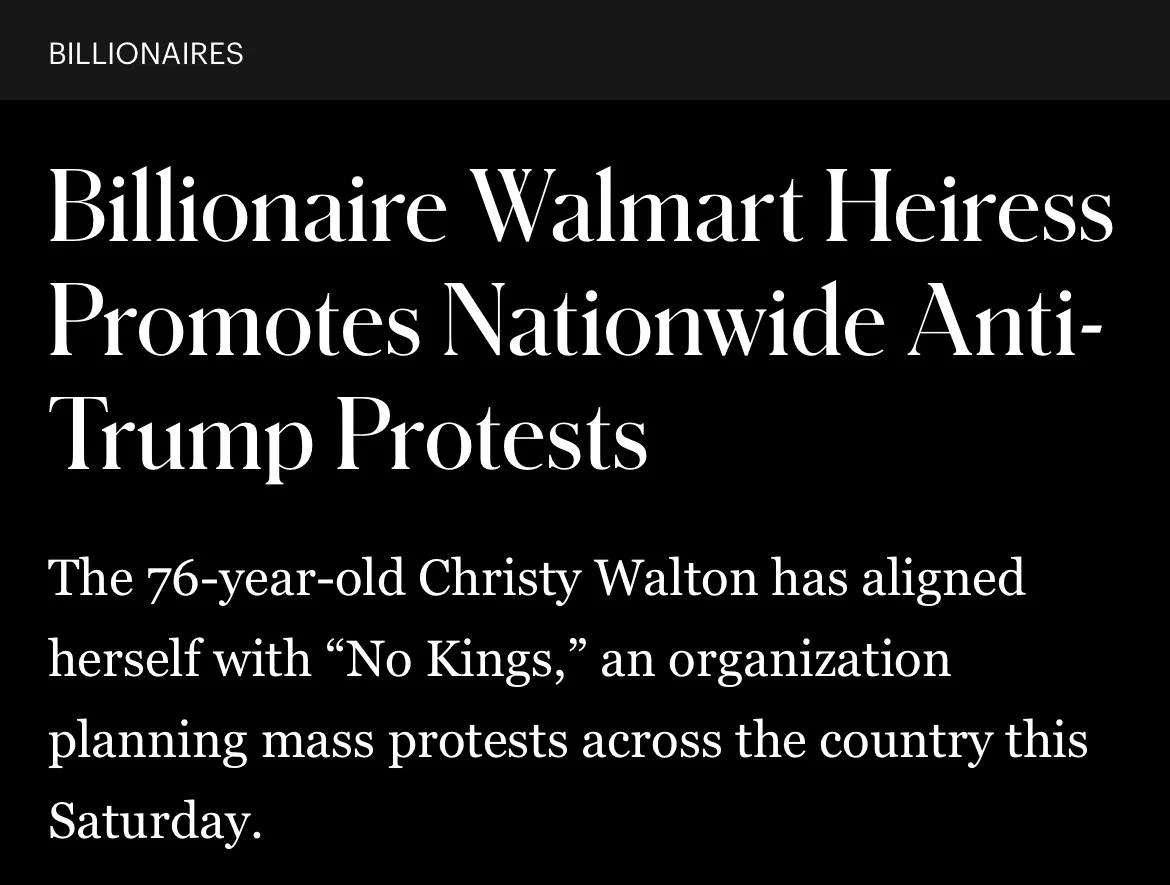Click the surname "Walton" in subheading
This screenshot has width=1170, height=885.
point(675,578)
